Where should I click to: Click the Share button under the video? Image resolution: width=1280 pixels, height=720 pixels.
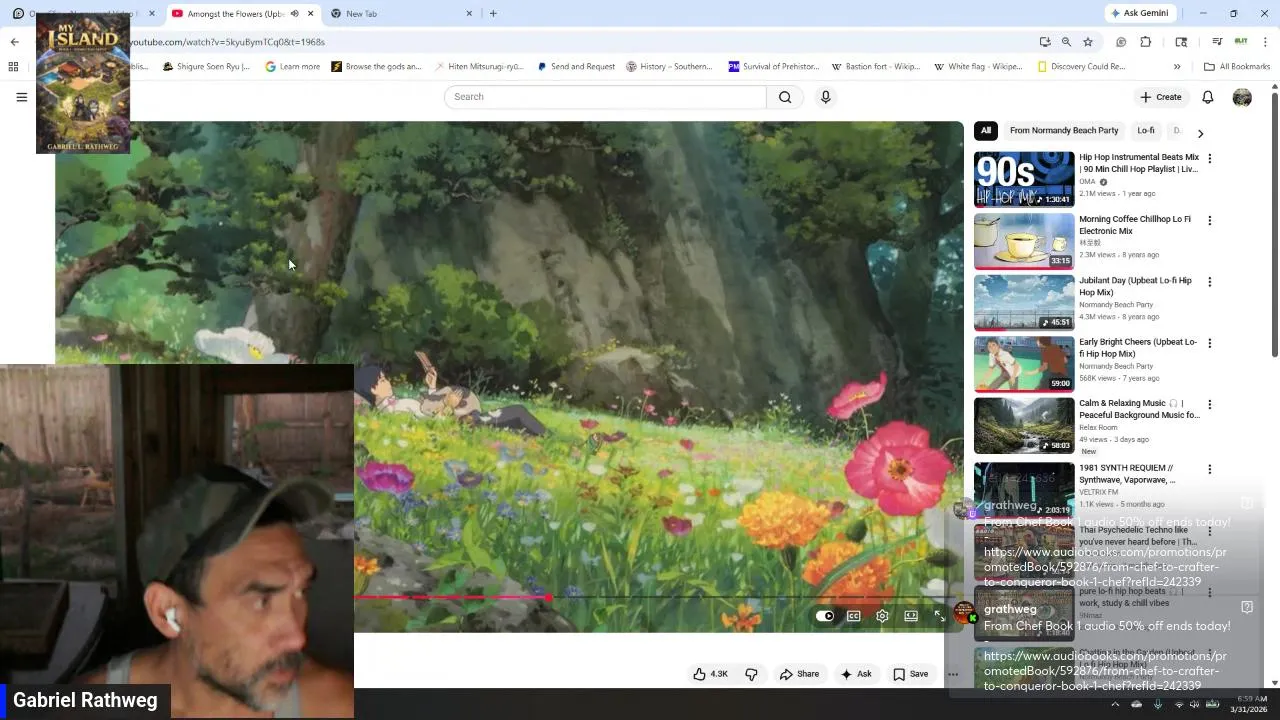coord(799,674)
